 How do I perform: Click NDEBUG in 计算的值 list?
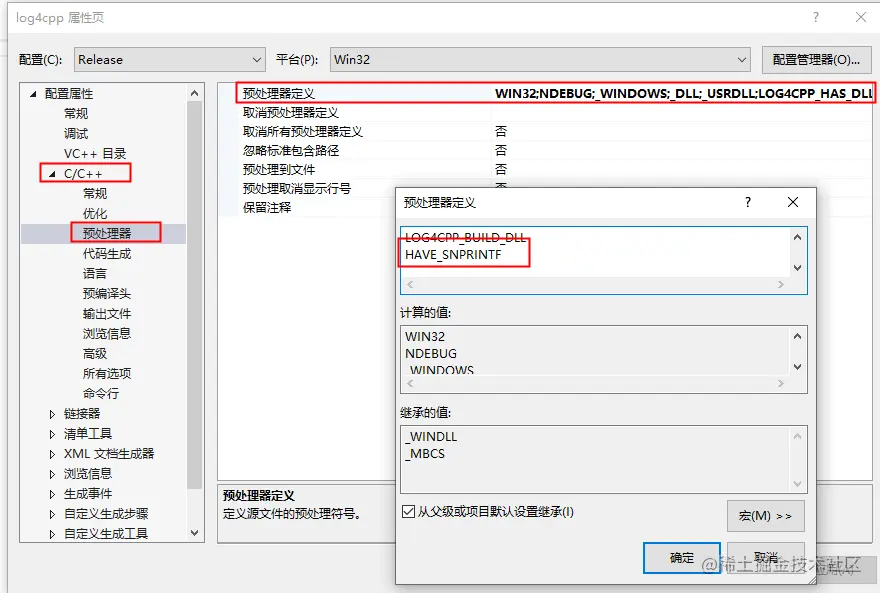pyautogui.click(x=431, y=354)
